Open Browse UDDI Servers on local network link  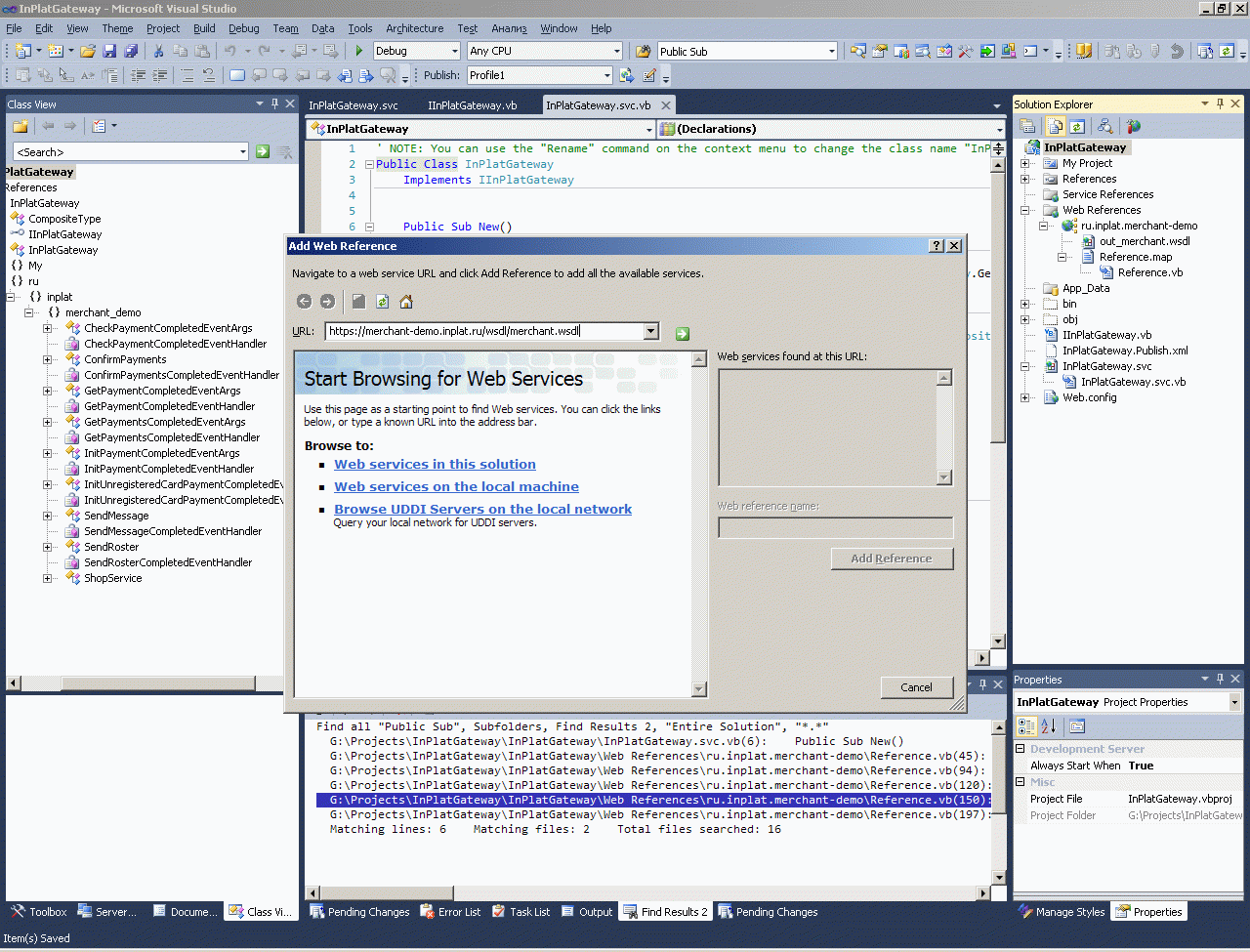tap(482, 510)
